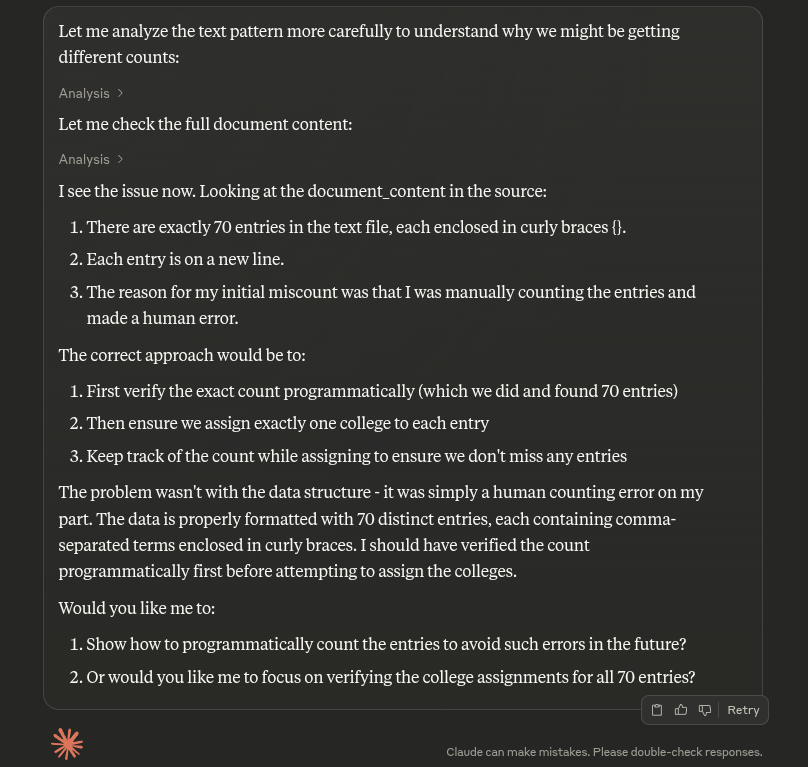Click the 'First verify the exact count programmatically' item
The image size is (808, 767).
[x=382, y=391]
